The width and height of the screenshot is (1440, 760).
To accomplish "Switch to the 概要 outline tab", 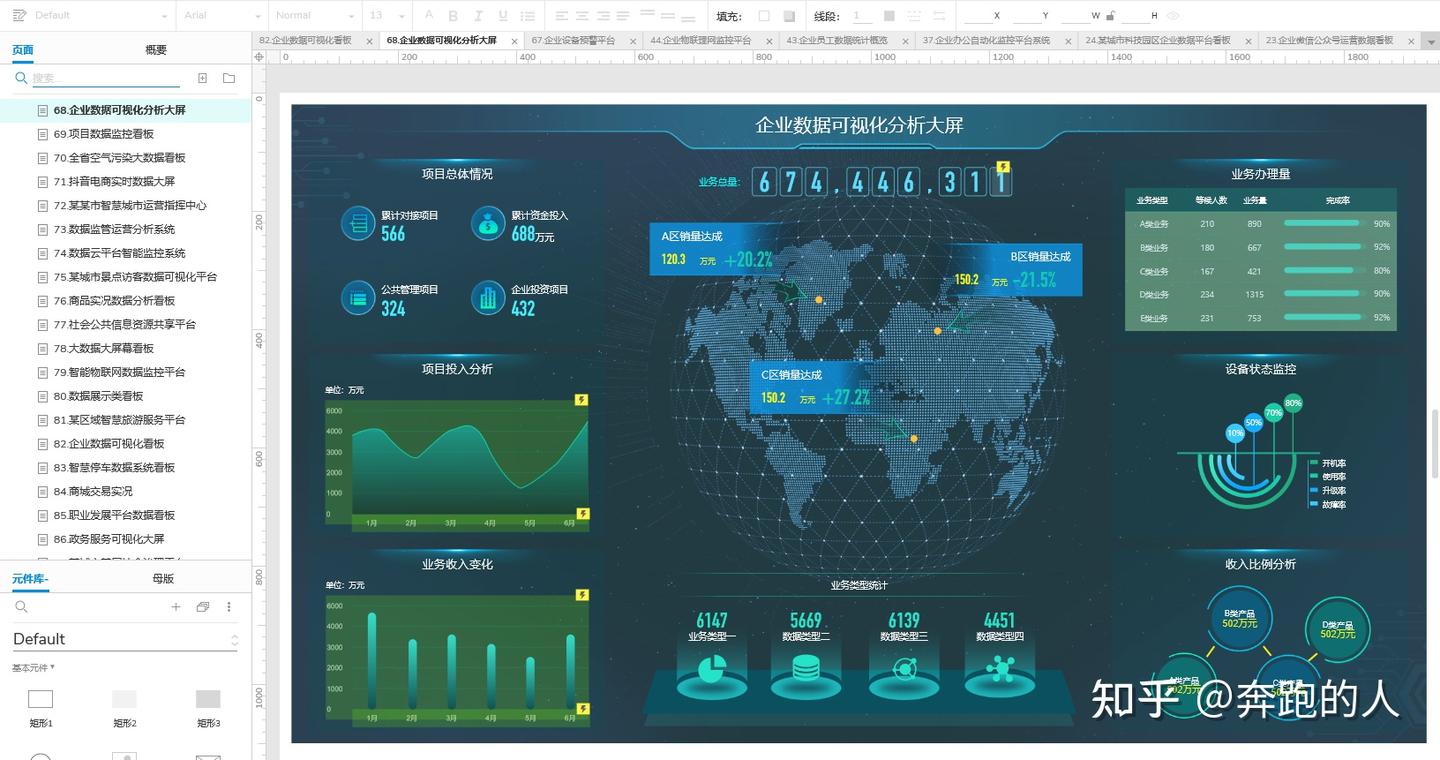I will tap(156, 50).
